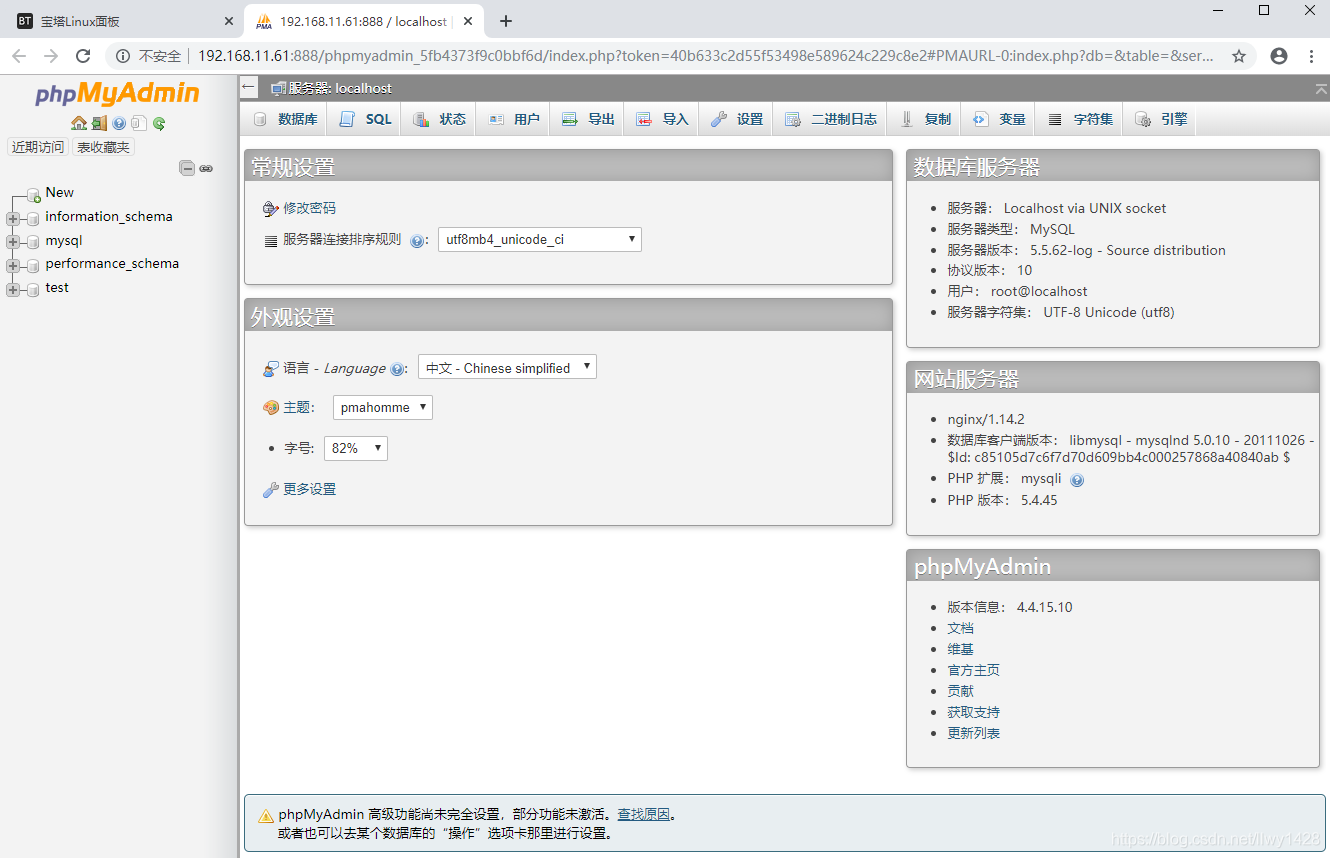The width and height of the screenshot is (1330, 858).
Task: Open the 维基 wiki link
Action: pos(960,649)
